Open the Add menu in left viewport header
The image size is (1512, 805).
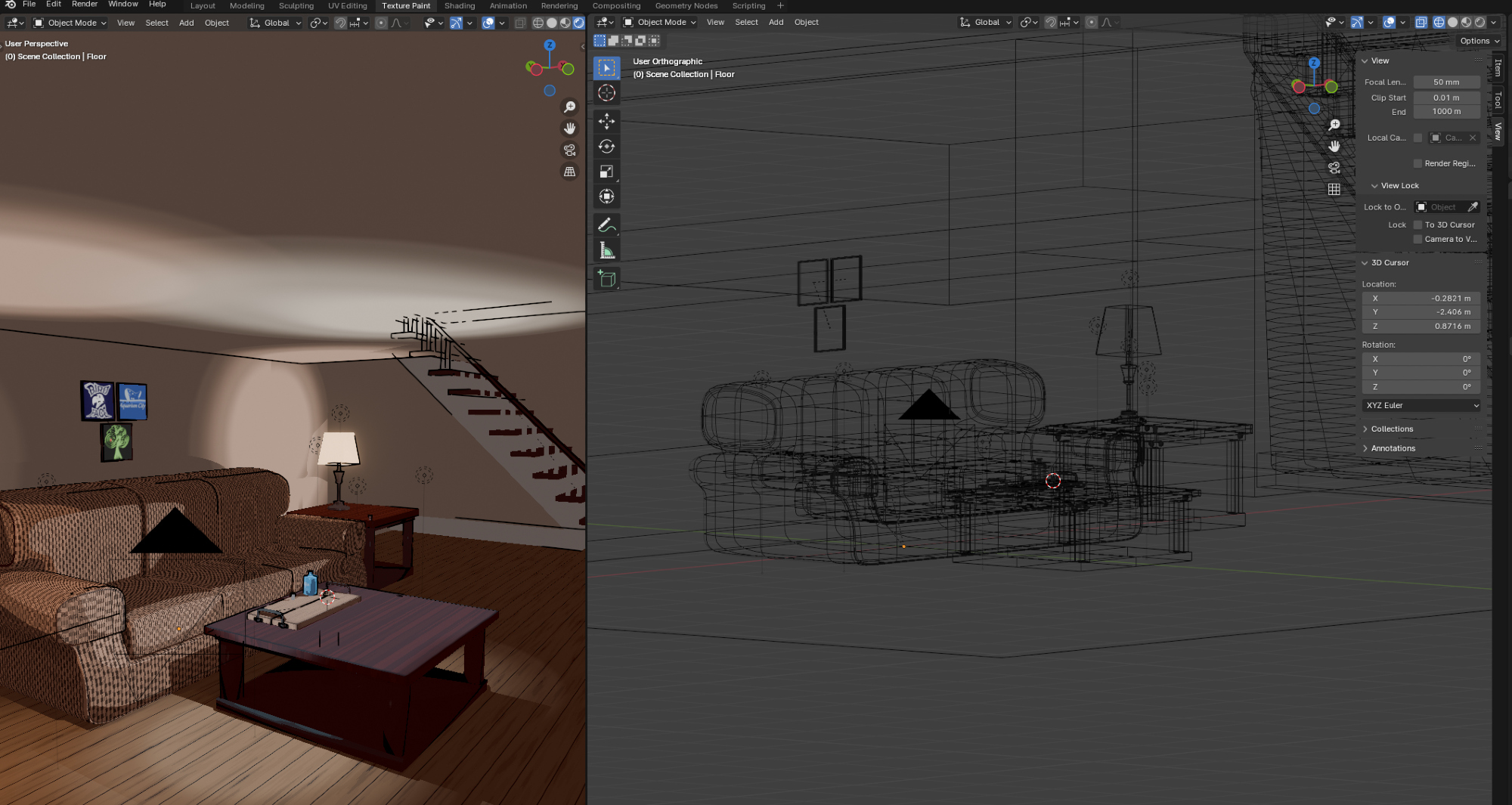pyautogui.click(x=186, y=23)
